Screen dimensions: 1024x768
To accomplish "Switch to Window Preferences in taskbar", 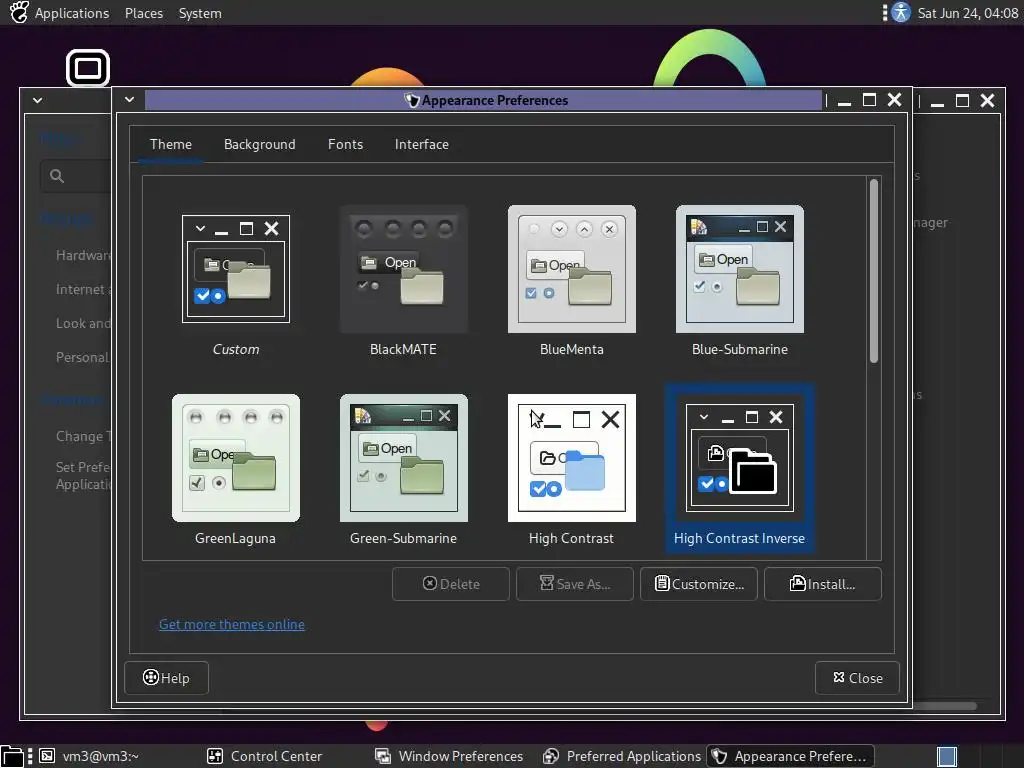I will click(x=449, y=756).
